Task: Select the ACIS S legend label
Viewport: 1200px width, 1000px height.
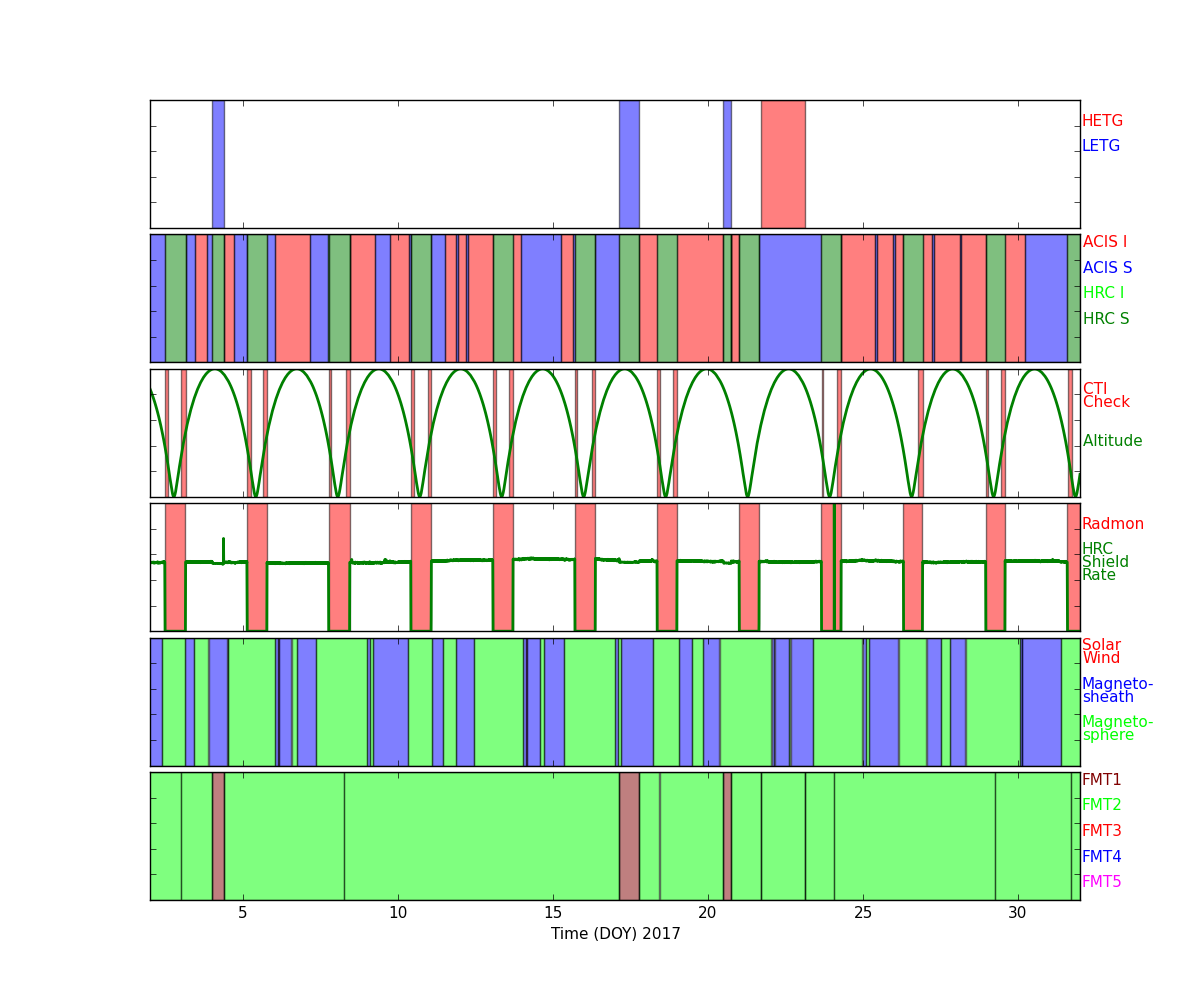Action: (x=1107, y=268)
